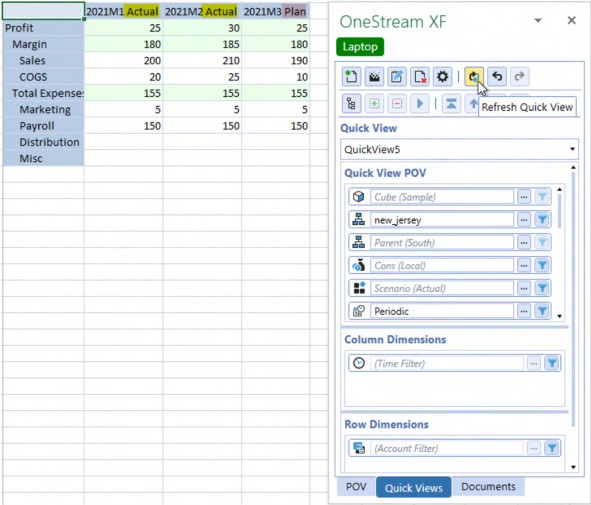Toggle filter icon on Scenario (Actual) row

pyautogui.click(x=542, y=288)
